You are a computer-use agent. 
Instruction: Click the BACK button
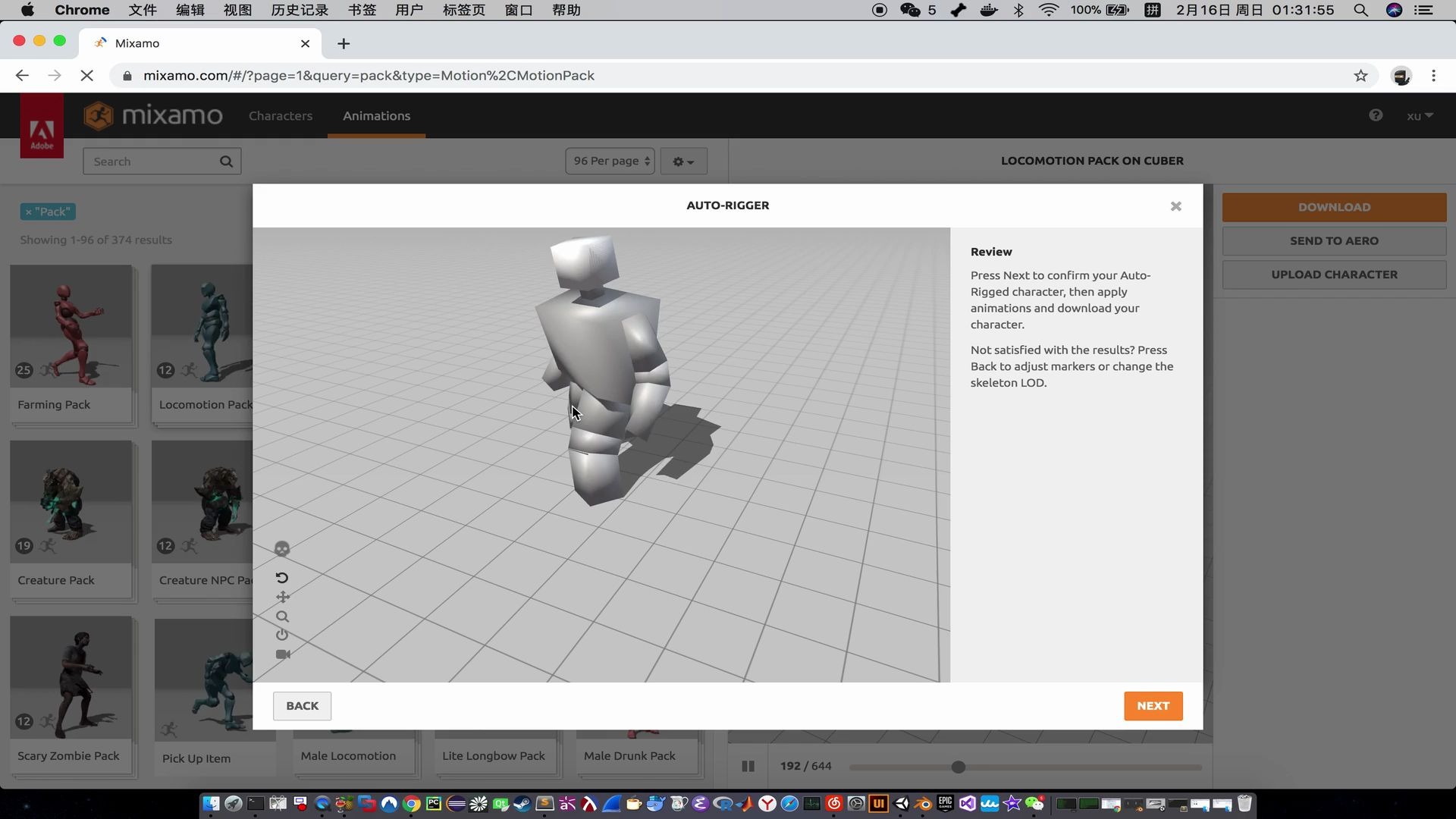(302, 706)
